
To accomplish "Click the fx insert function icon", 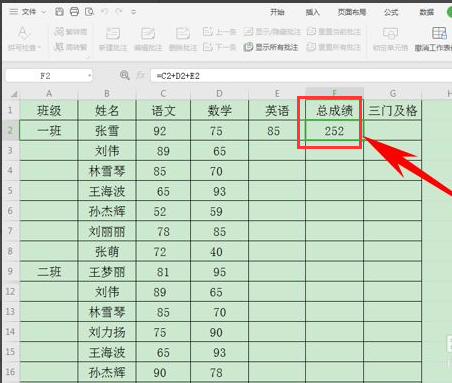I will [141, 76].
